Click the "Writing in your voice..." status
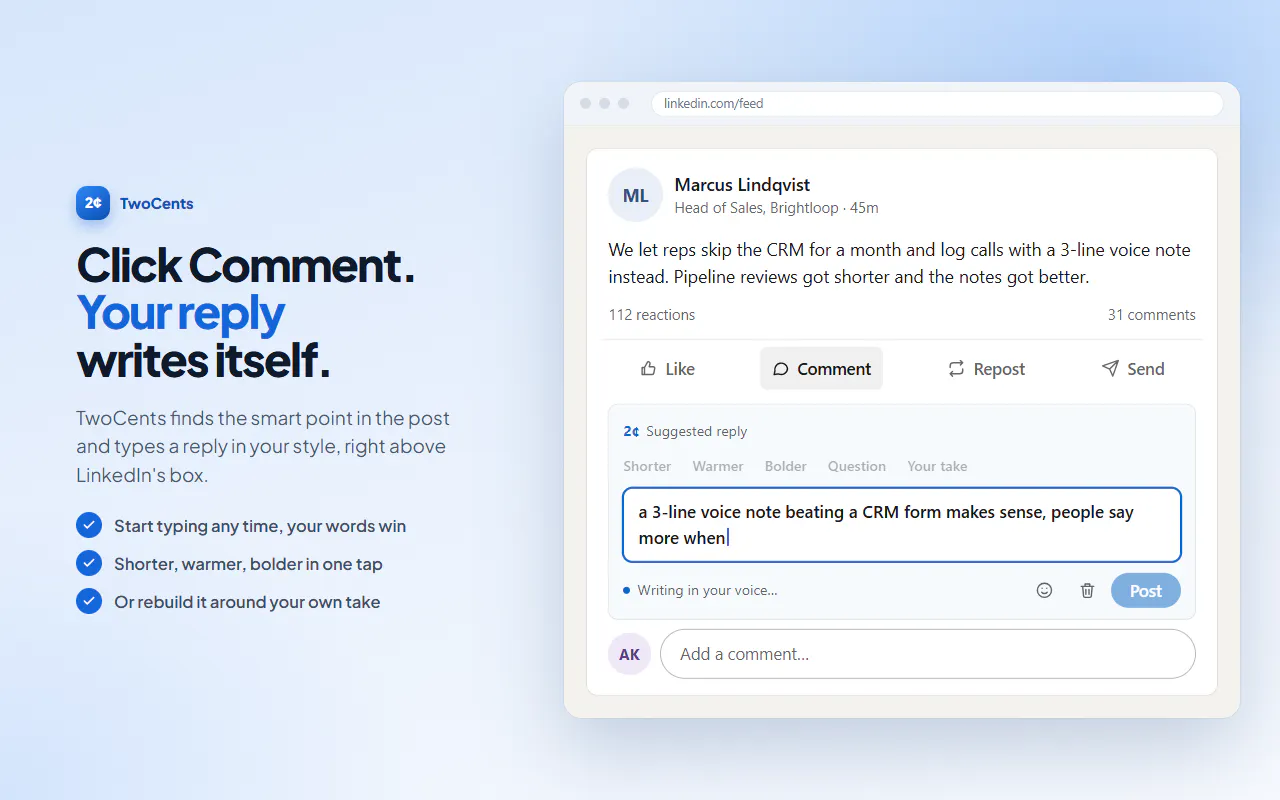1280x800 pixels. point(707,590)
